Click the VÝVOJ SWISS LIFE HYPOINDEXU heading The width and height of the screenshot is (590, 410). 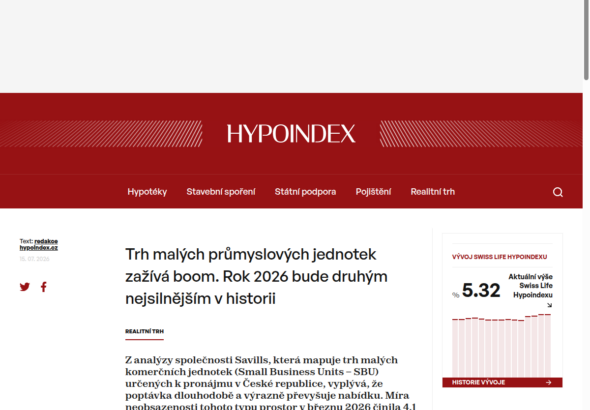(499, 257)
